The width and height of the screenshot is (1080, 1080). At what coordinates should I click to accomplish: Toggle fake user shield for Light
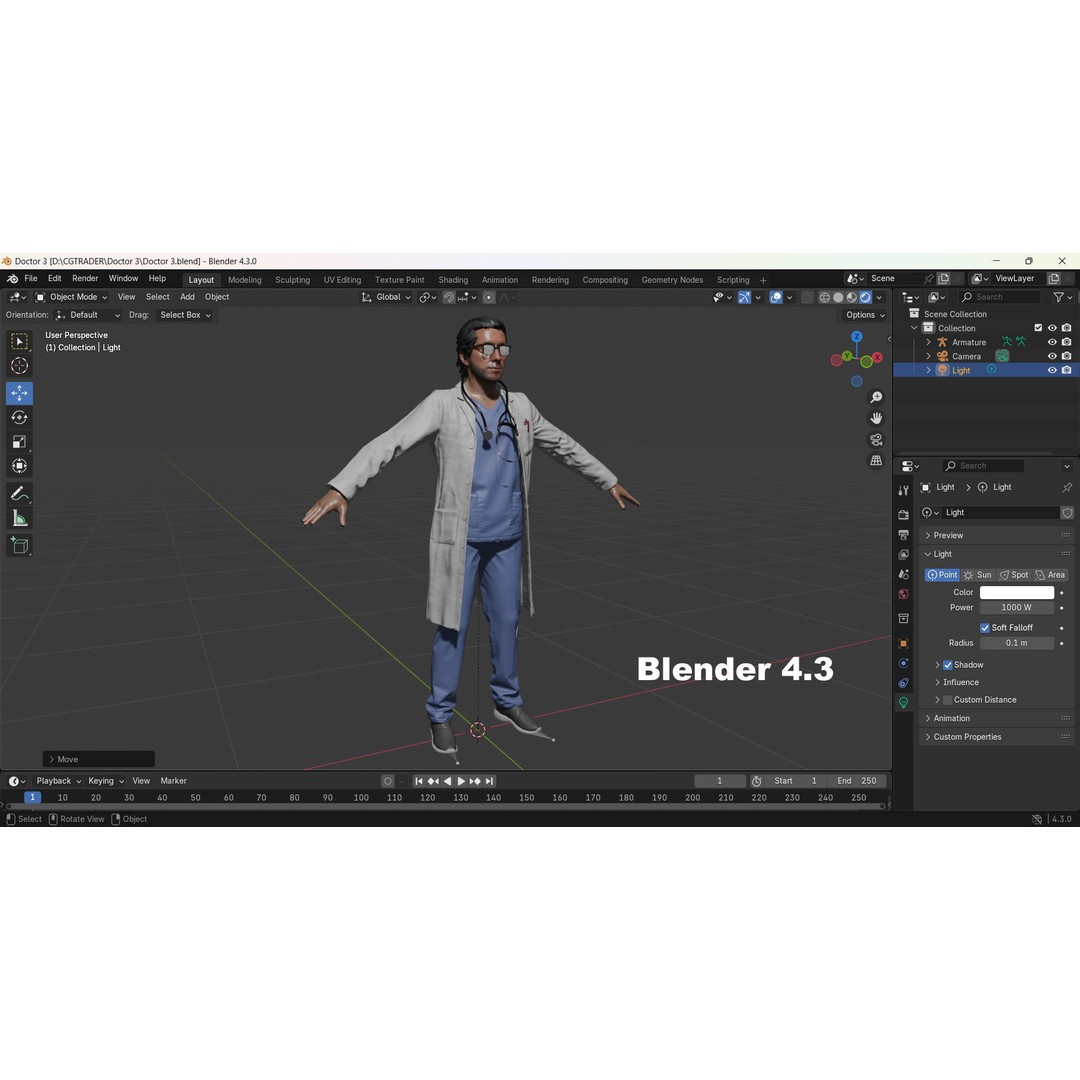click(1068, 512)
